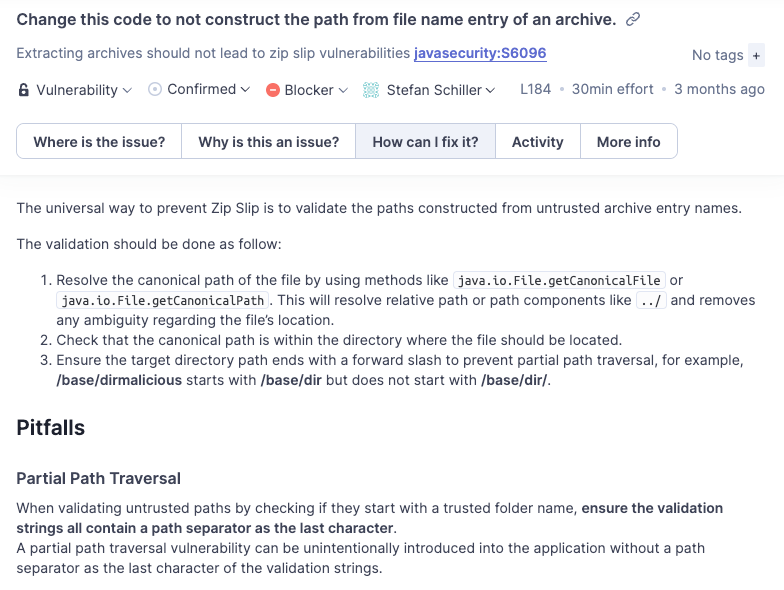
Task: Select the How can I fix it? tab
Action: point(425,142)
